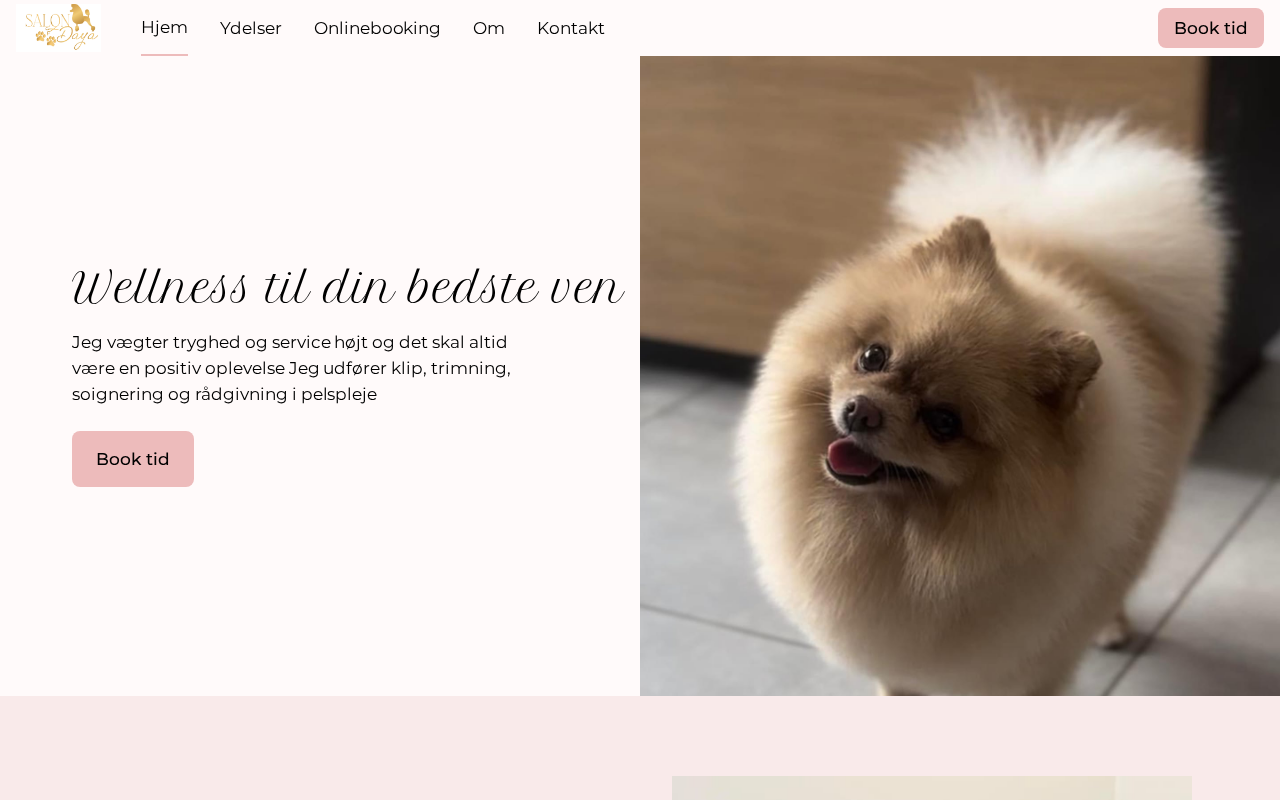Open the partially visible image at bottom
1280x800 pixels.
pos(932,788)
